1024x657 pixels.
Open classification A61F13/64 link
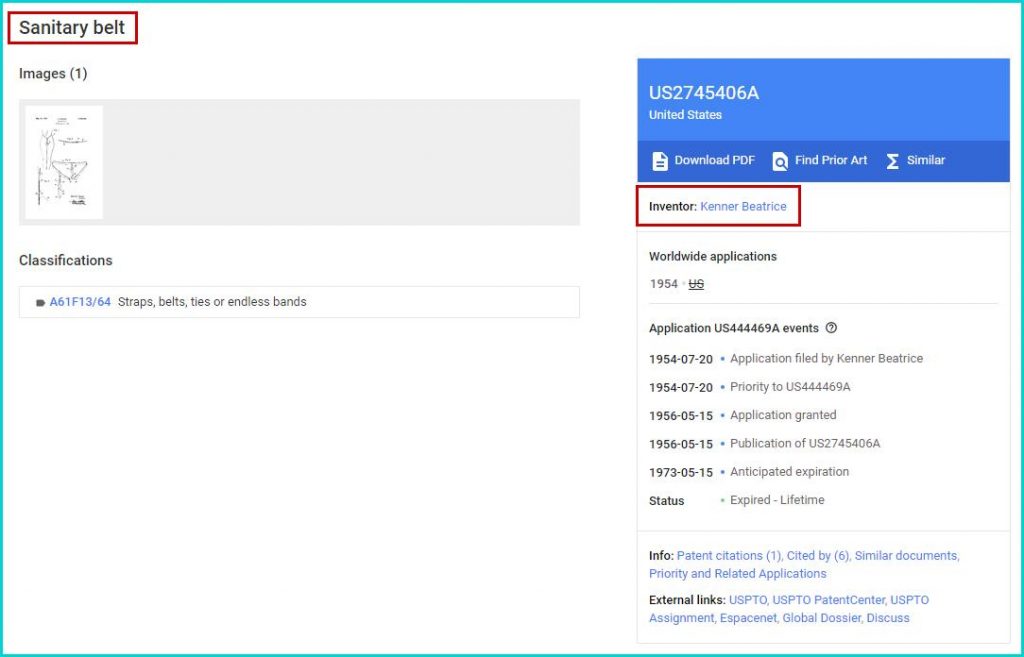click(x=80, y=302)
